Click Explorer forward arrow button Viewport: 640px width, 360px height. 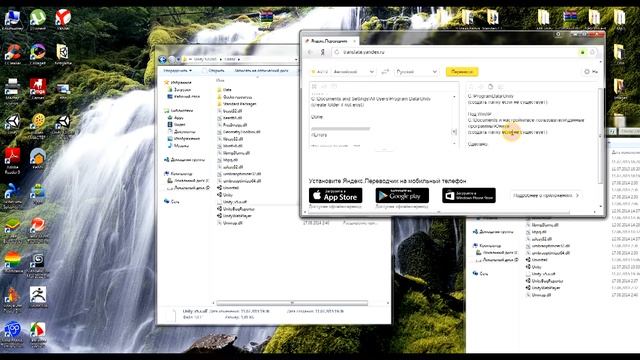[x=172, y=60]
